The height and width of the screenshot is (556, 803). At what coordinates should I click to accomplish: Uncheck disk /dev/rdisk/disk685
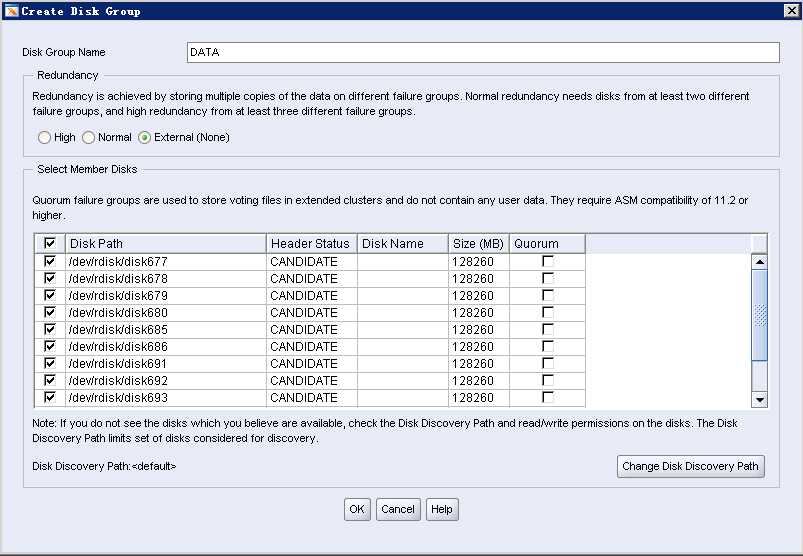(50, 329)
